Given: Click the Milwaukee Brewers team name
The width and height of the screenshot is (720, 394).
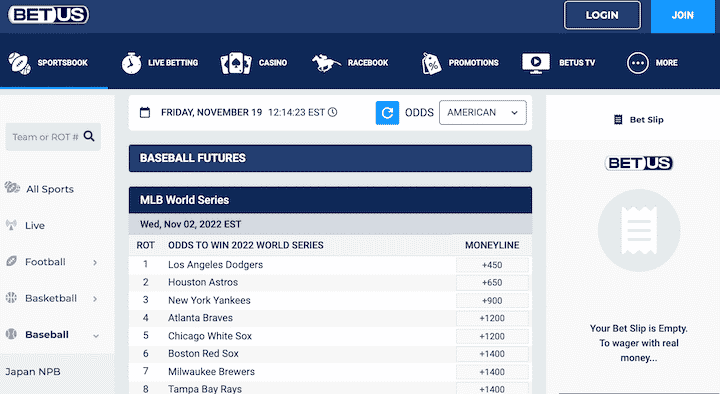Looking at the screenshot, I should (211, 371).
